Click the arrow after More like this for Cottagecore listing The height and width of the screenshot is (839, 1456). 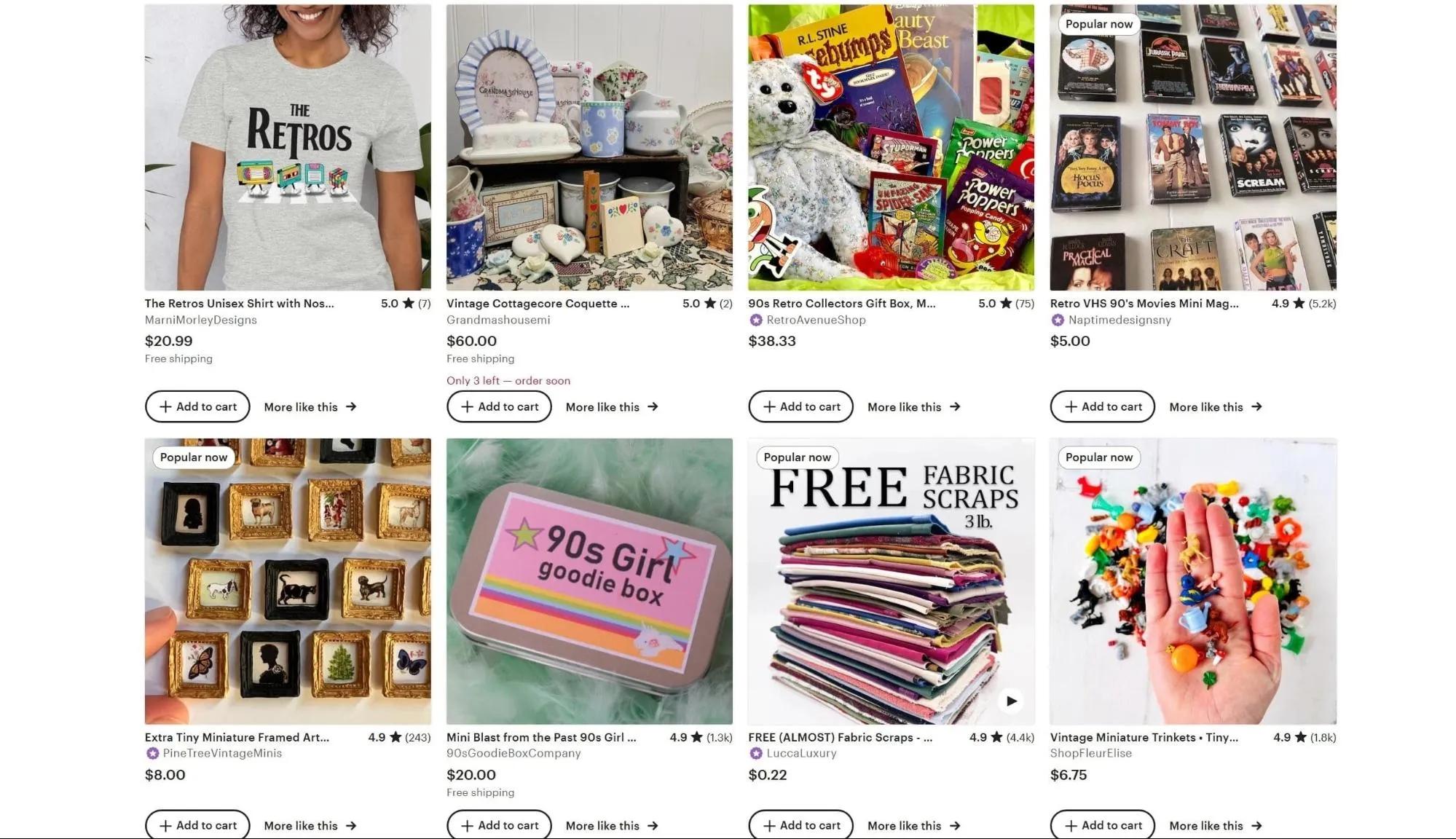click(x=653, y=406)
